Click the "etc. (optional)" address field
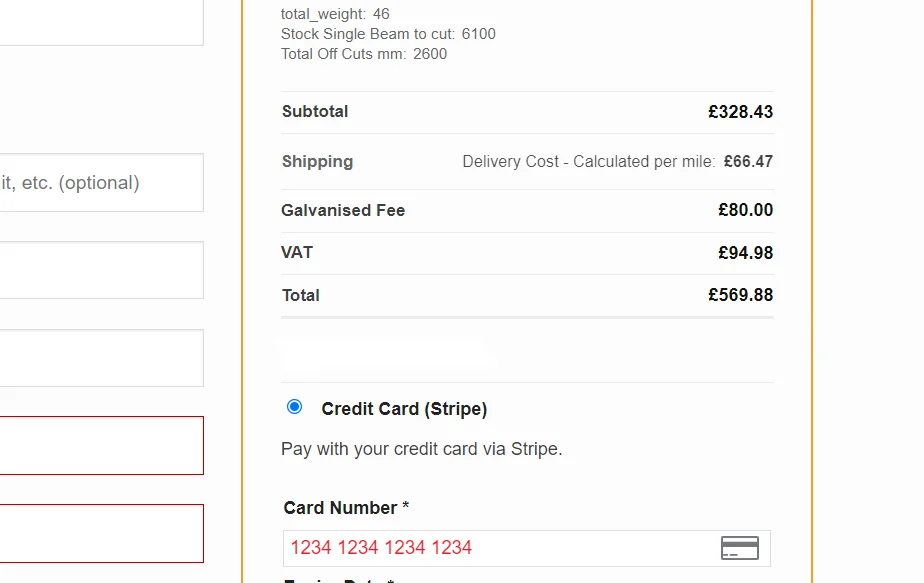The width and height of the screenshot is (924, 583). point(100,183)
